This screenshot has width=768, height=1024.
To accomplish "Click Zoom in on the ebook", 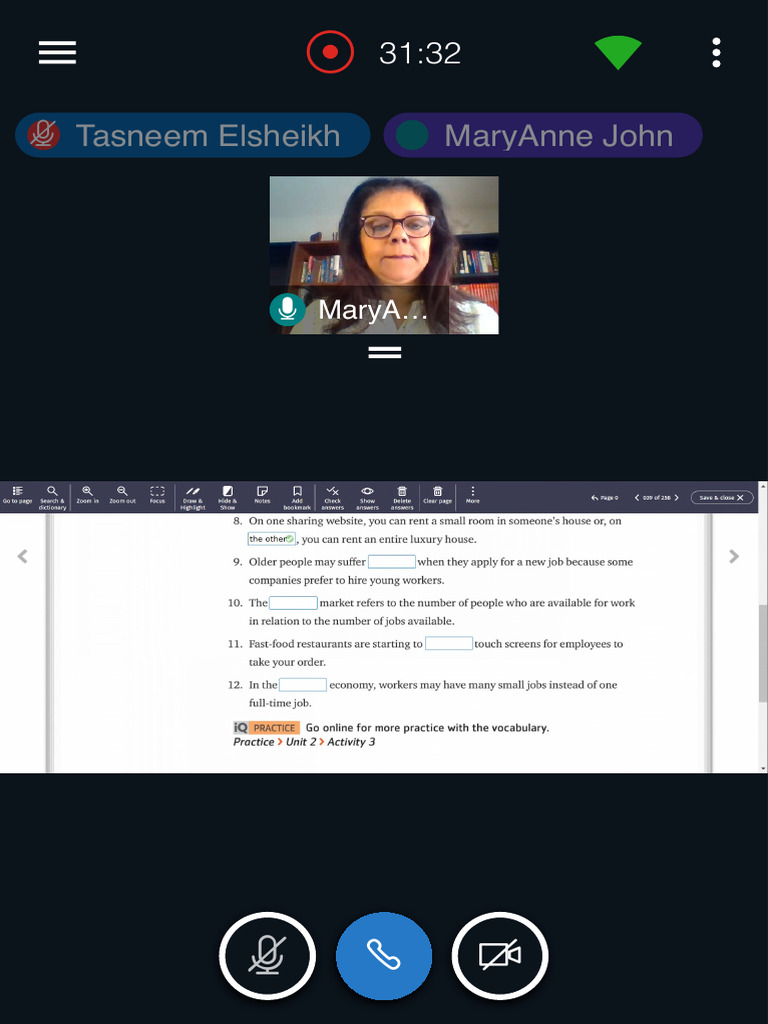I will [88, 495].
